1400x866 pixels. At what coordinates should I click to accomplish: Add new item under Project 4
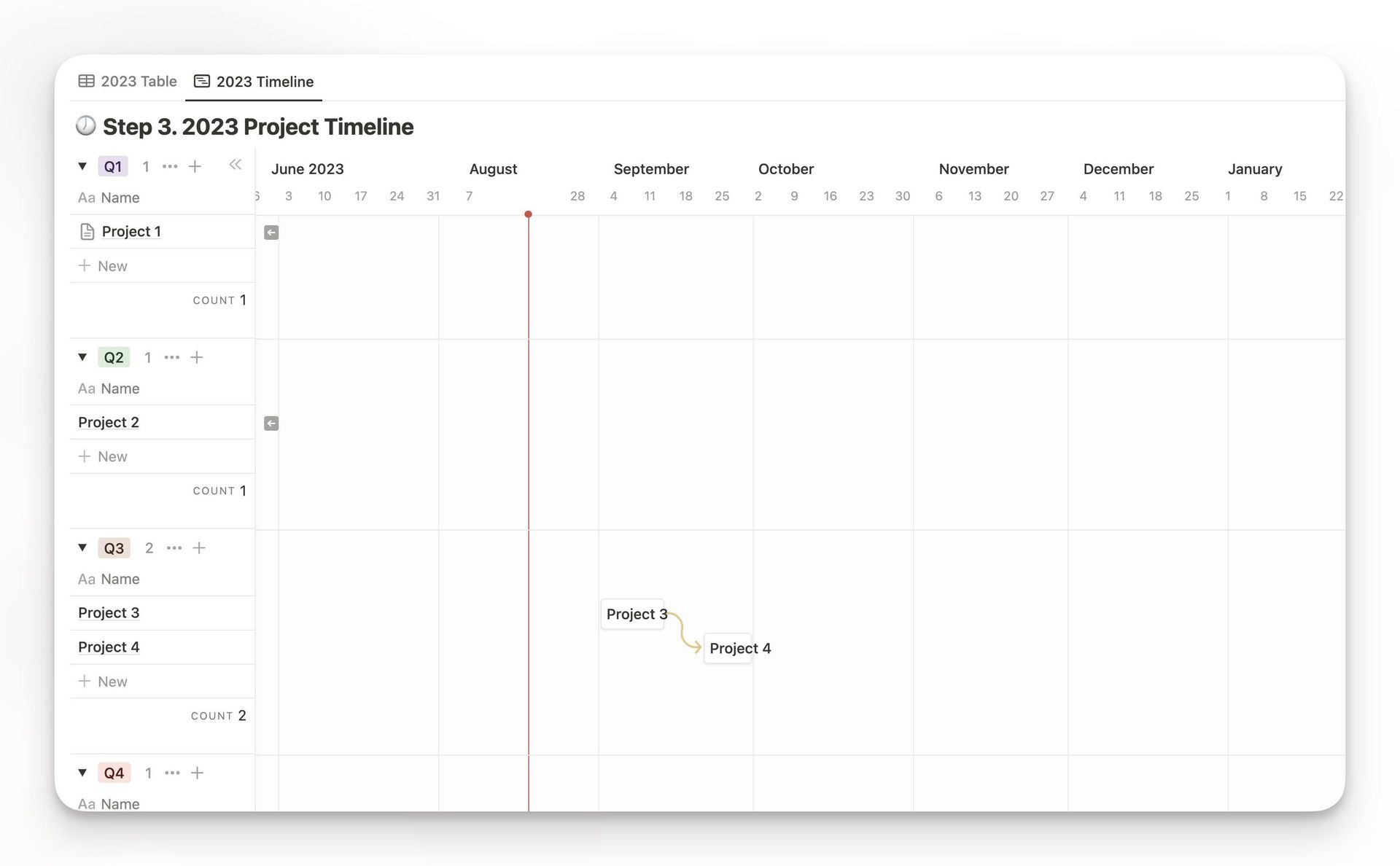[103, 682]
